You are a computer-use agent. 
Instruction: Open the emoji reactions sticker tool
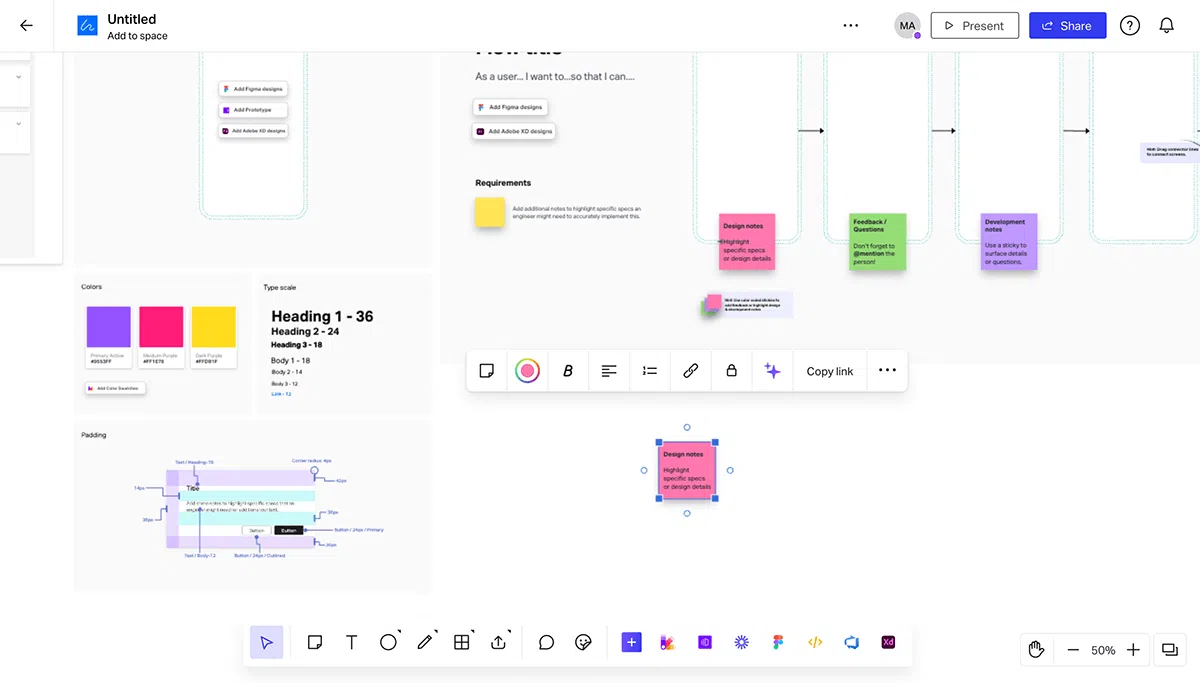tap(584, 643)
